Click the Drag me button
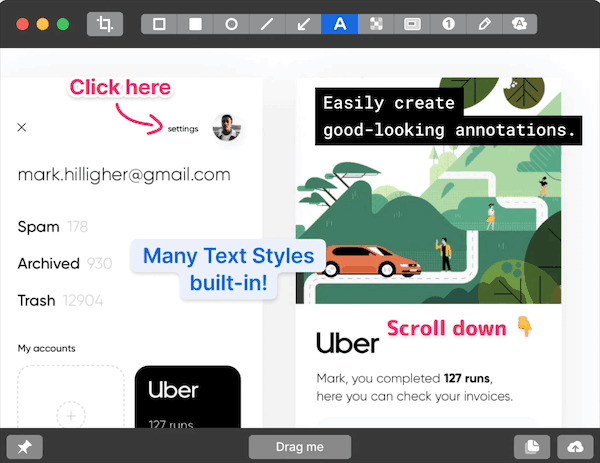The width and height of the screenshot is (600, 463). pos(300,447)
